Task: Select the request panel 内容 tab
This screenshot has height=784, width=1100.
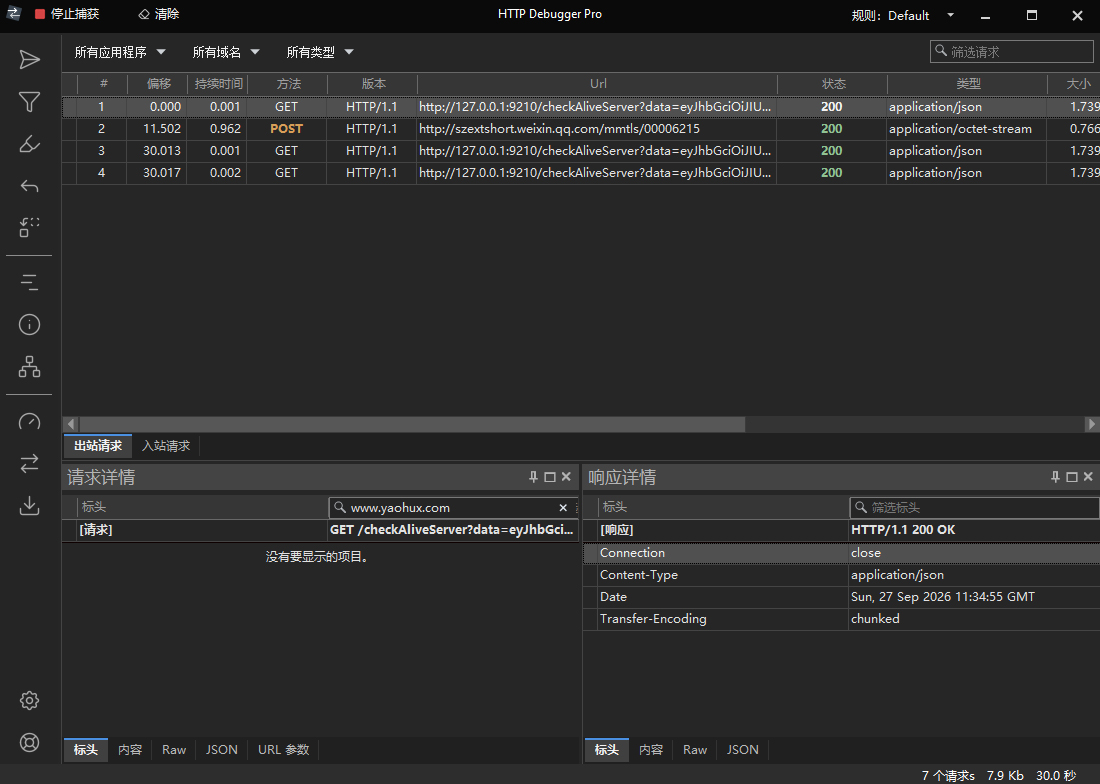Action: (x=130, y=750)
